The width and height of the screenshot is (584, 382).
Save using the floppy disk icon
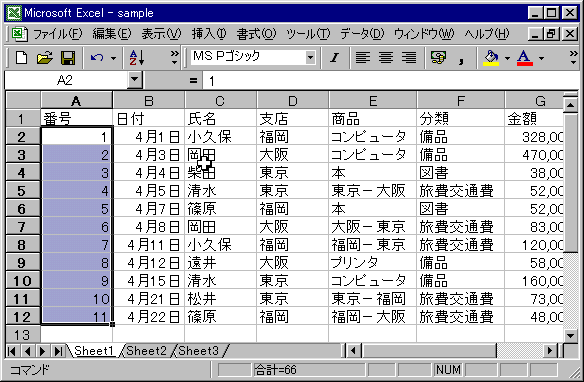[x=68, y=58]
